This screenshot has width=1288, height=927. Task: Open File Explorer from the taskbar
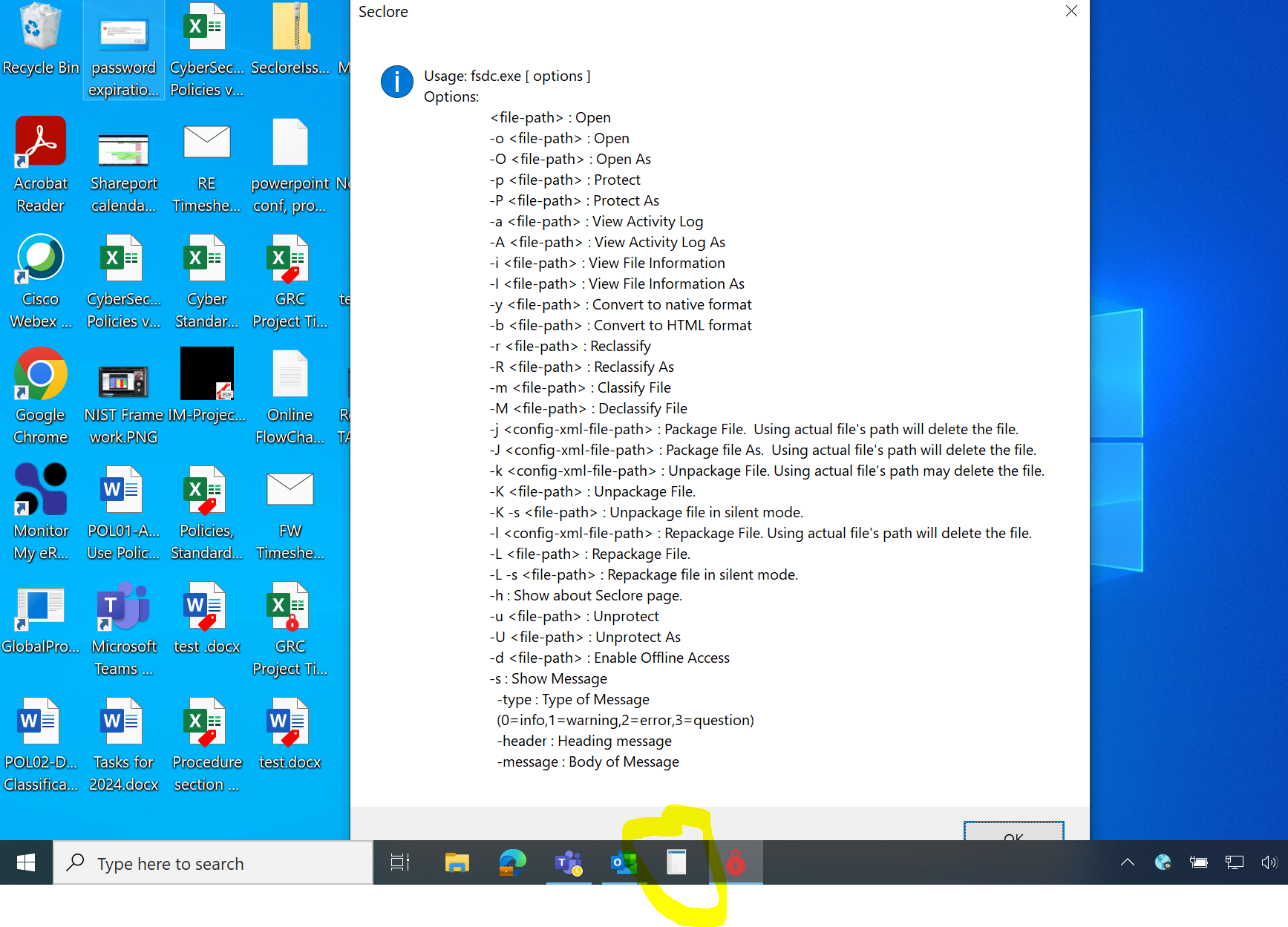[x=457, y=862]
